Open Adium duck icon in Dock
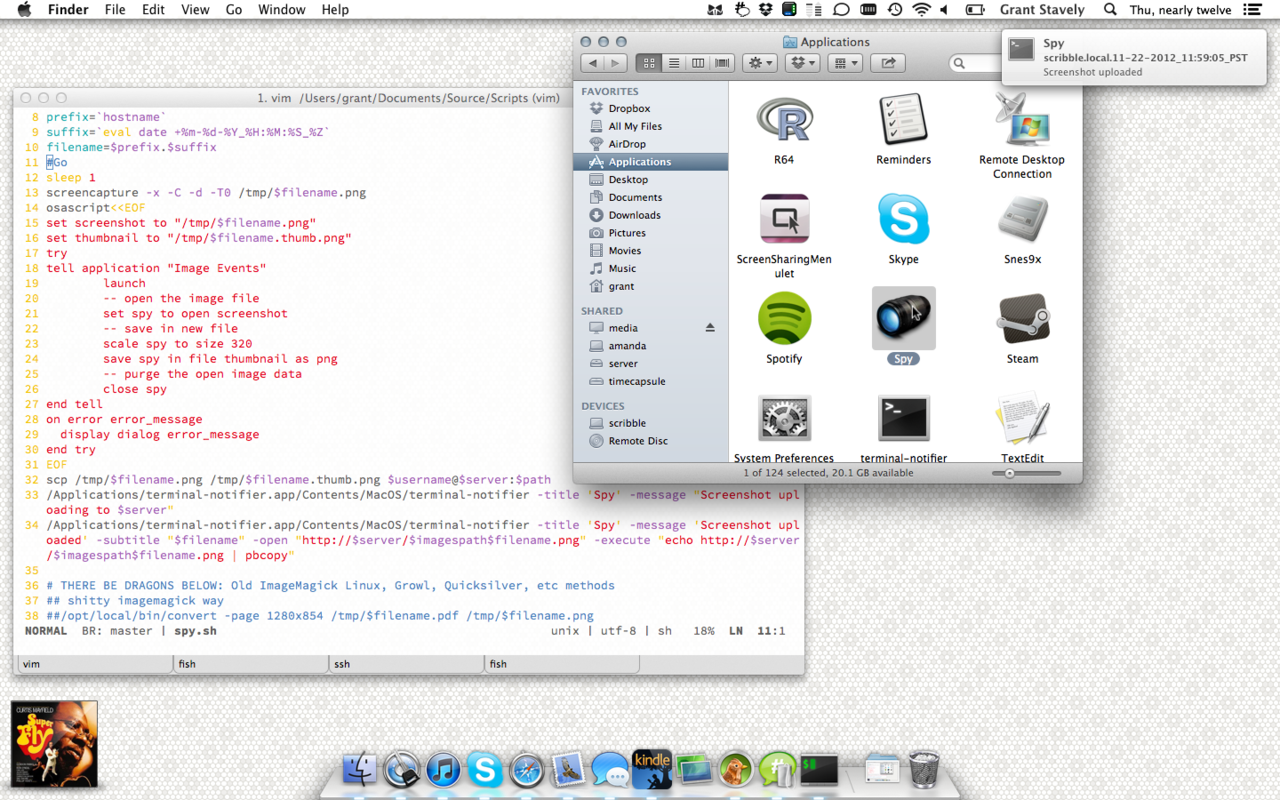Screen dimensions: 1280x800 (736, 770)
